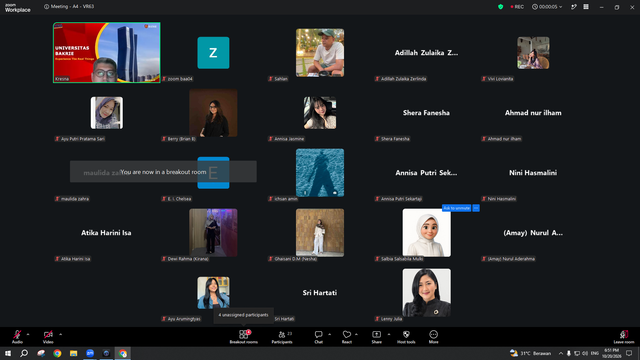Open Windows taskbar search
Viewport: 640px width, 360px height.
click(x=24, y=353)
